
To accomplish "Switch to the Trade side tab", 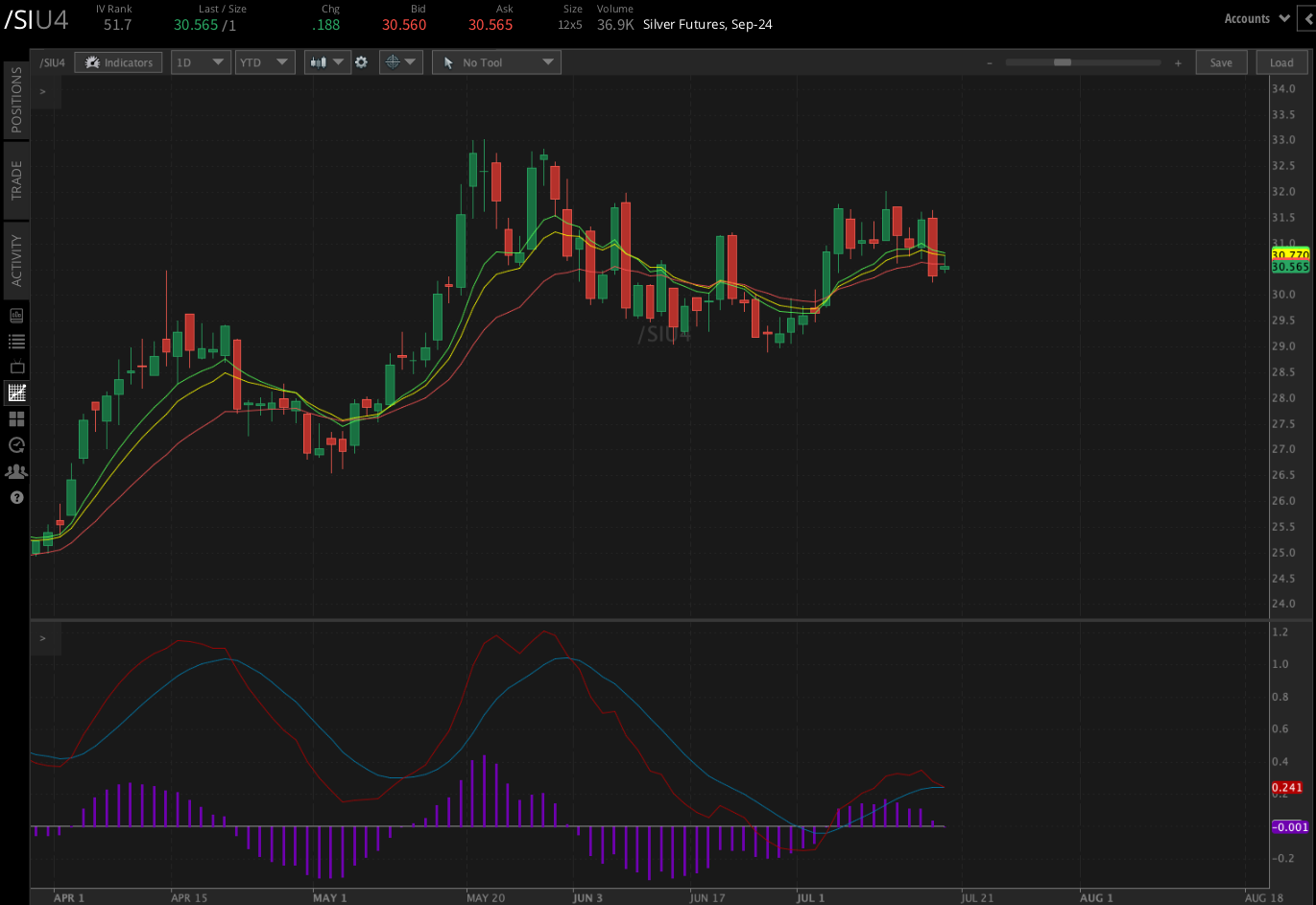I will 16,179.
